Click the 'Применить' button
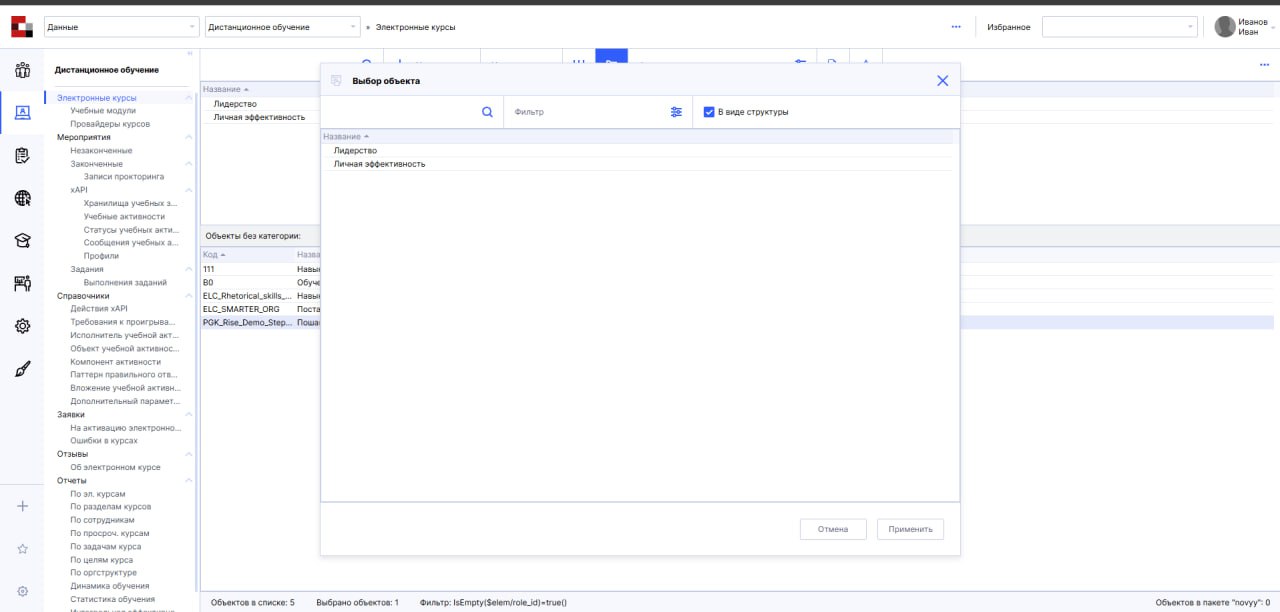 (x=910, y=529)
